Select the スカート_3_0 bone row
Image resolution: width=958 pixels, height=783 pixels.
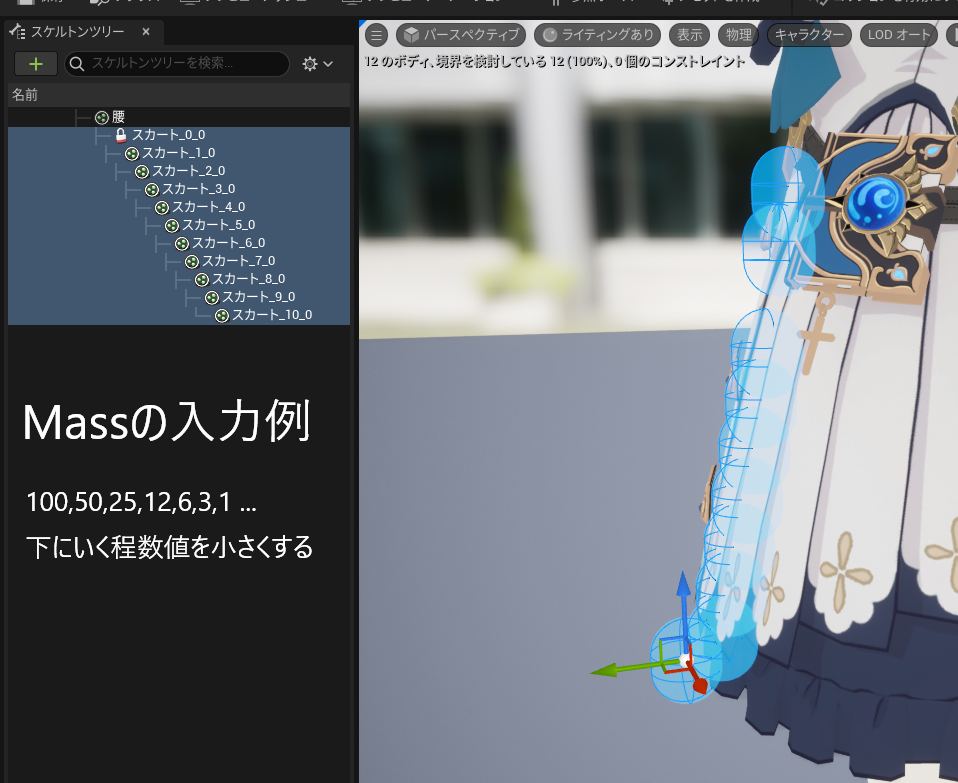(178, 189)
